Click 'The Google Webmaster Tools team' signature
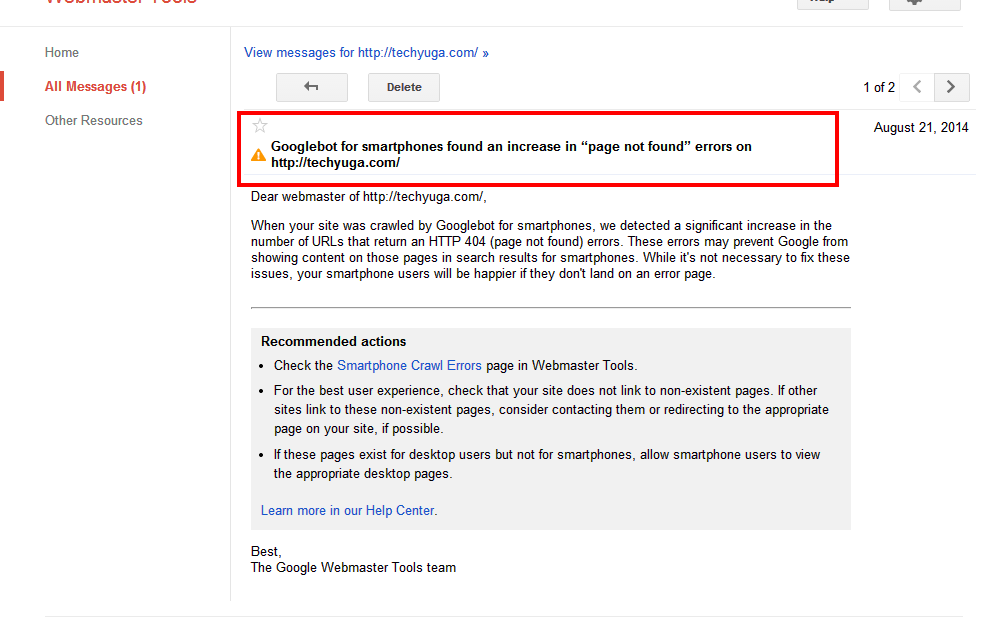The image size is (1007, 626). (353, 568)
